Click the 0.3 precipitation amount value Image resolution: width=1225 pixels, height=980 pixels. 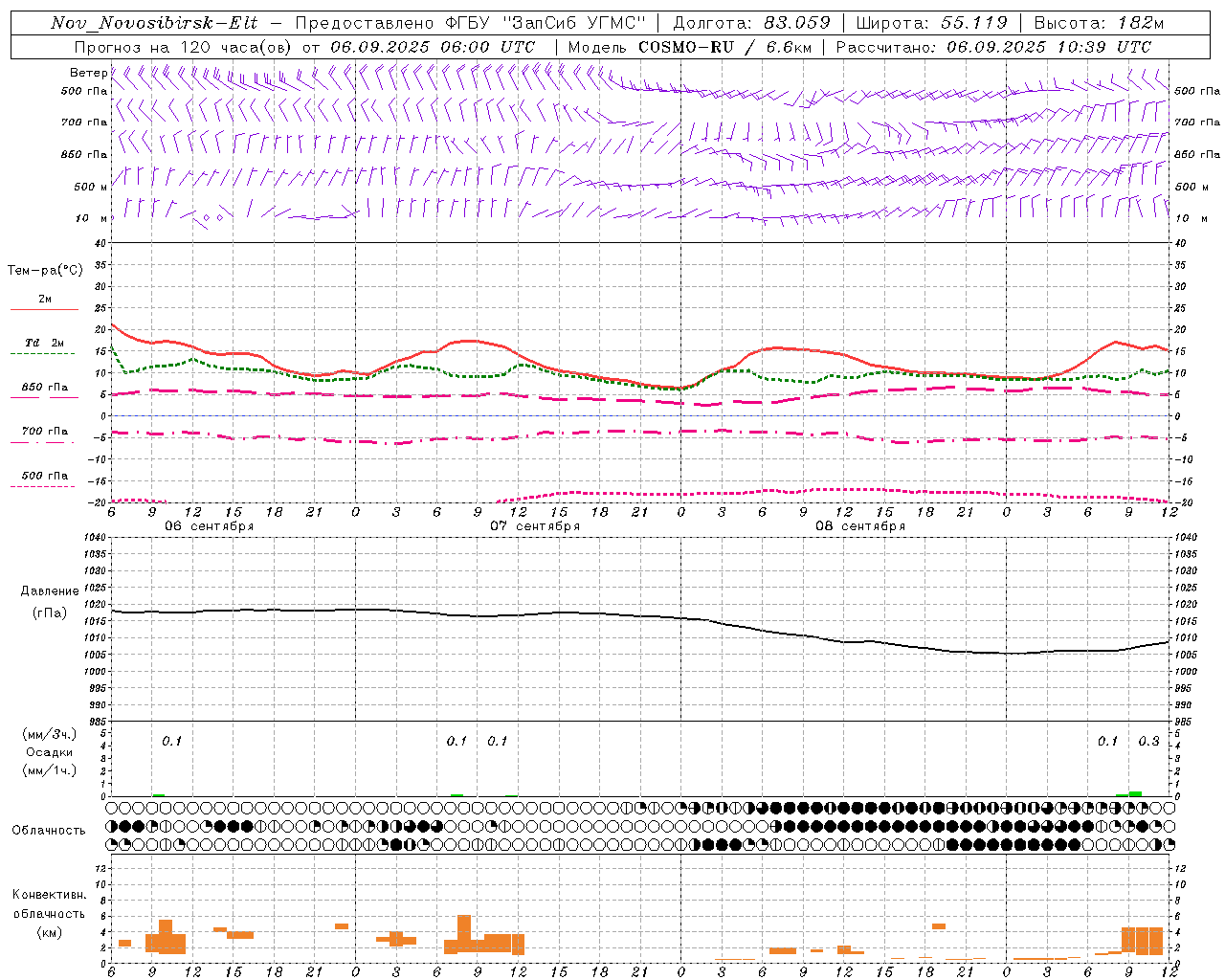coord(1148,742)
